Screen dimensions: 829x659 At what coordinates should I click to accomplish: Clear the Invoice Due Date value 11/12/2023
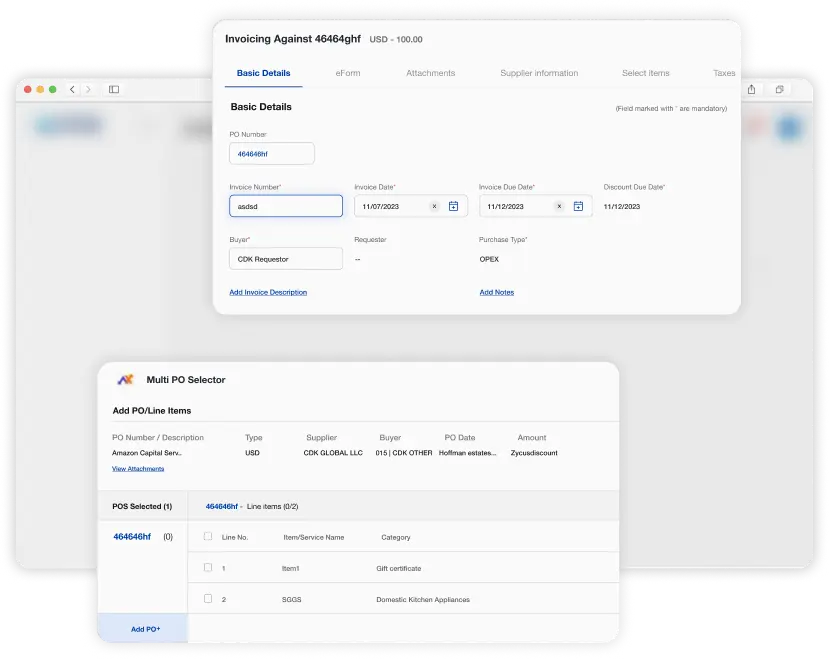[x=559, y=206]
